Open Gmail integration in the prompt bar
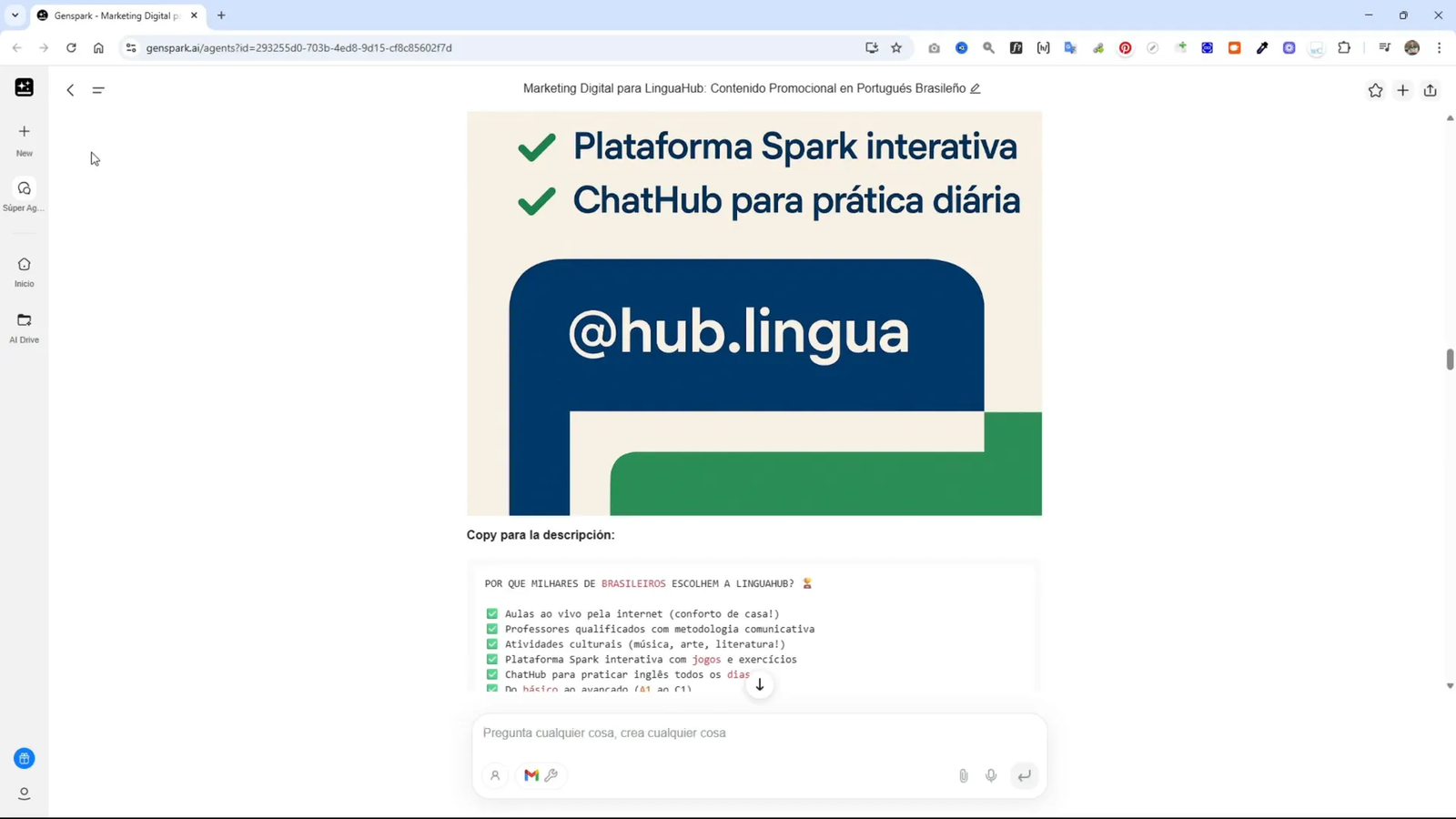 pyautogui.click(x=531, y=775)
